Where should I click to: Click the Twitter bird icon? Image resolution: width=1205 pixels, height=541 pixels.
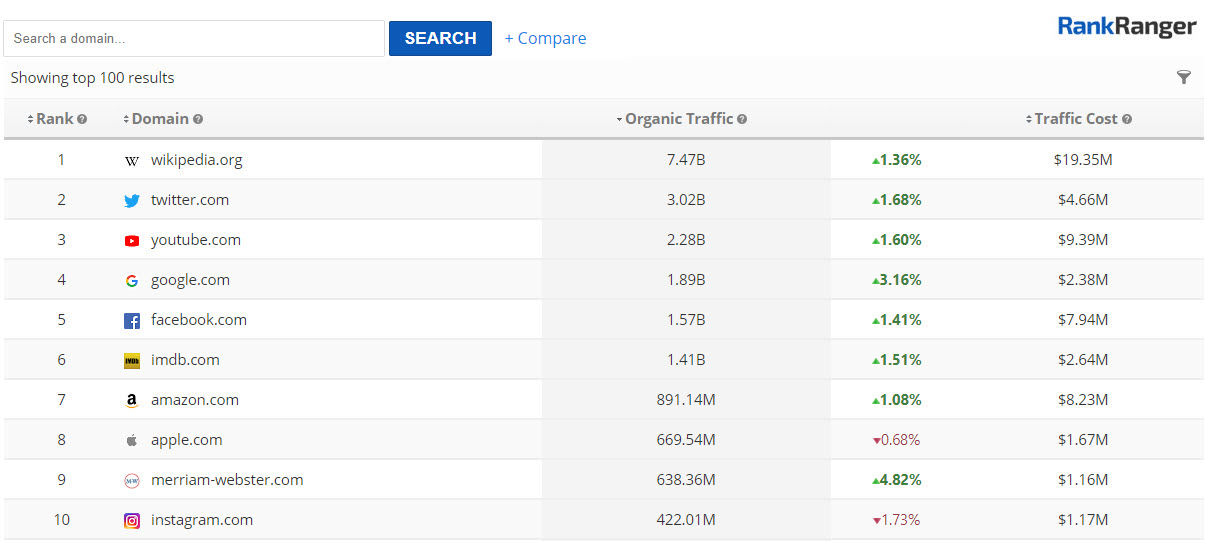pyautogui.click(x=132, y=200)
